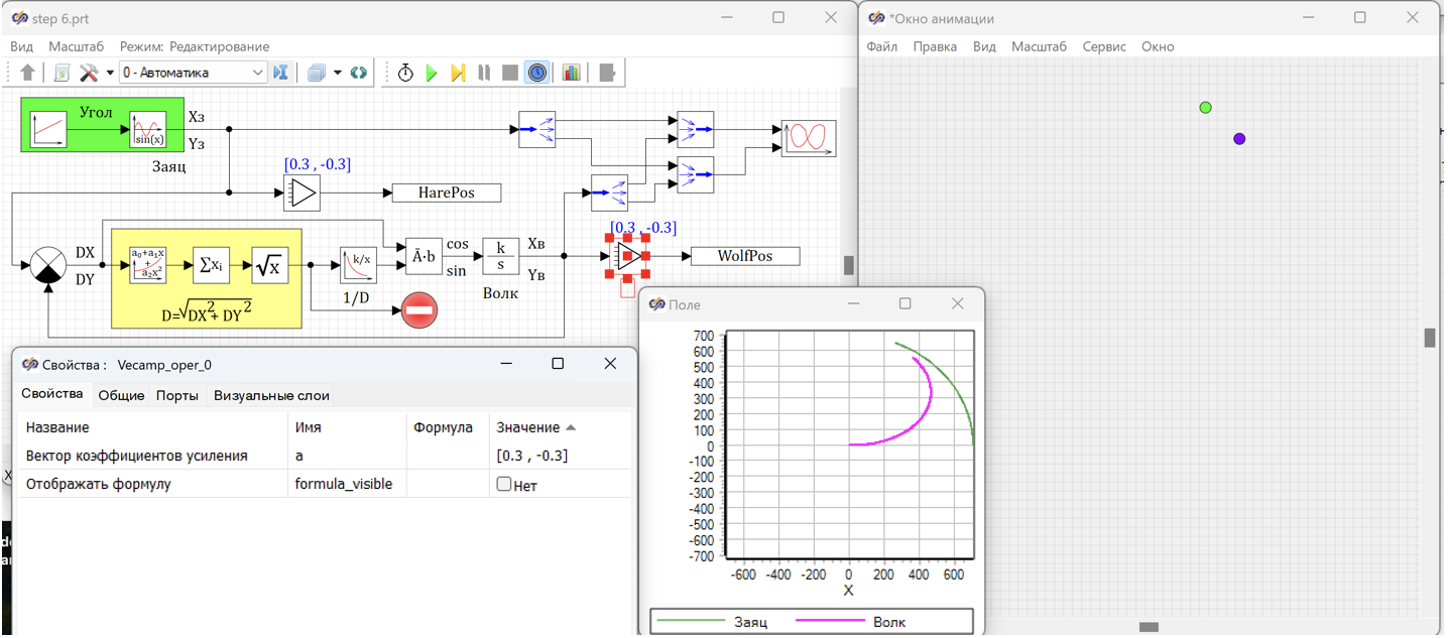This screenshot has height=638, width=1448.
Task: Click the k/x inverse function block
Action: (x=358, y=266)
